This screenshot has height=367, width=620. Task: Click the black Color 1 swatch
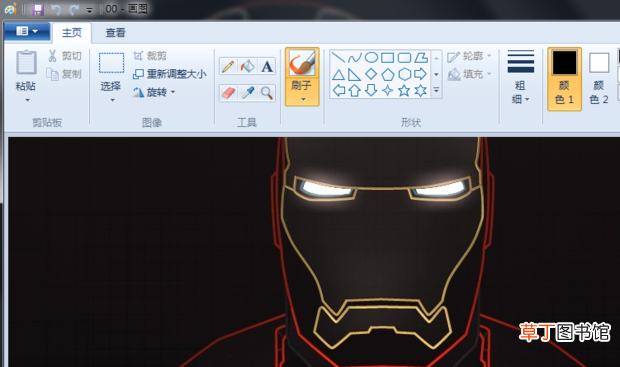564,62
